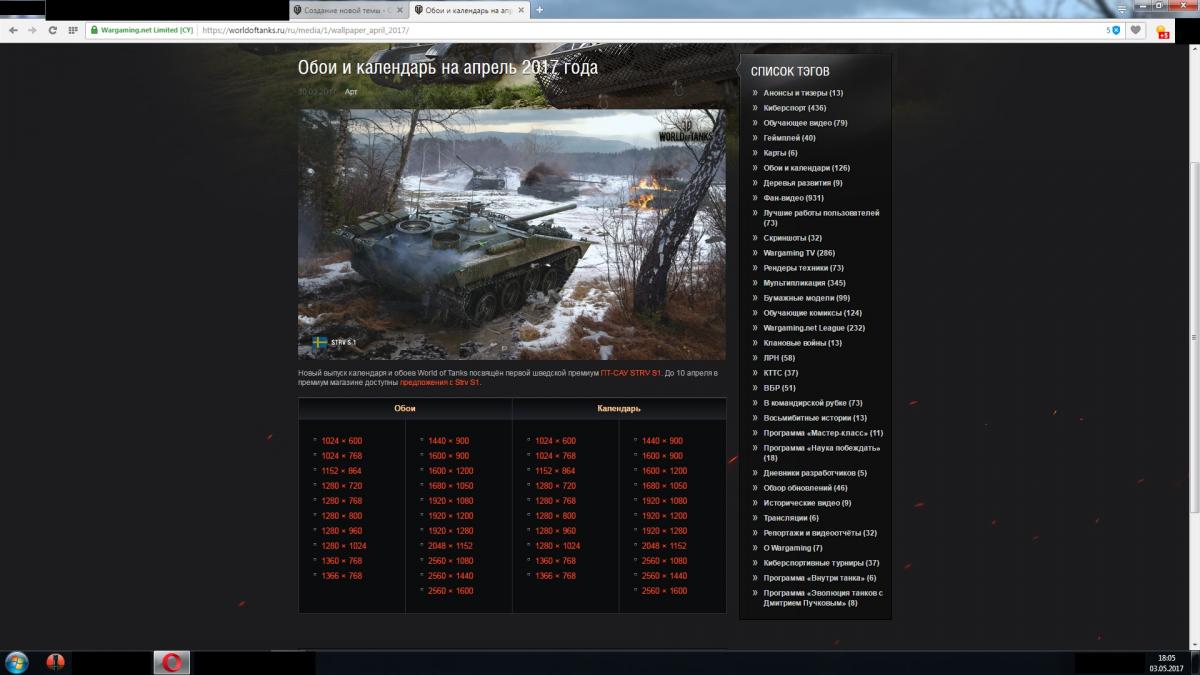1200x675 pixels.
Task: Open the 'О Wargaming (7)' tag
Action: (x=793, y=548)
